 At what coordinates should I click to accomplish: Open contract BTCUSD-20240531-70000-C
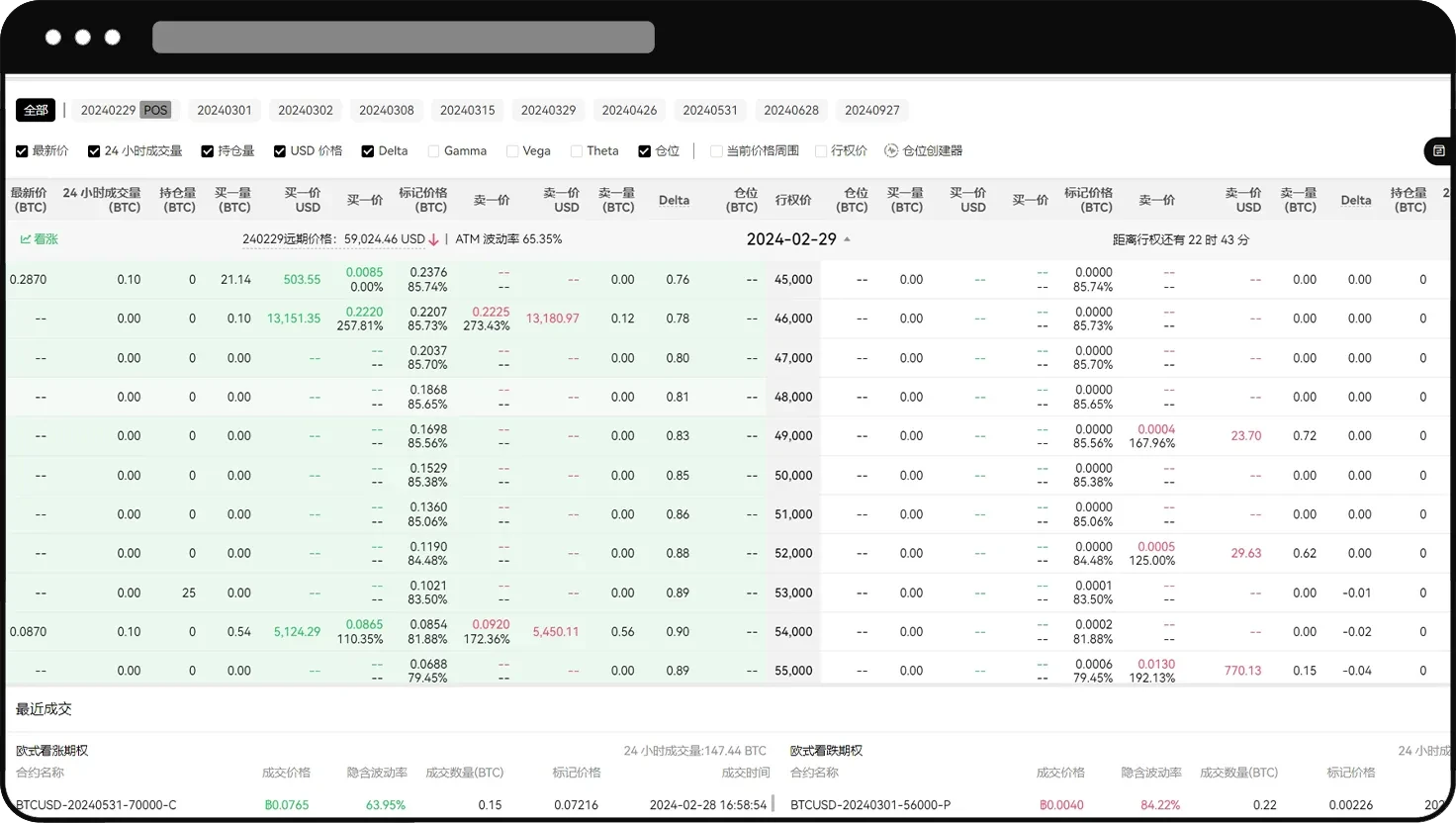point(96,805)
